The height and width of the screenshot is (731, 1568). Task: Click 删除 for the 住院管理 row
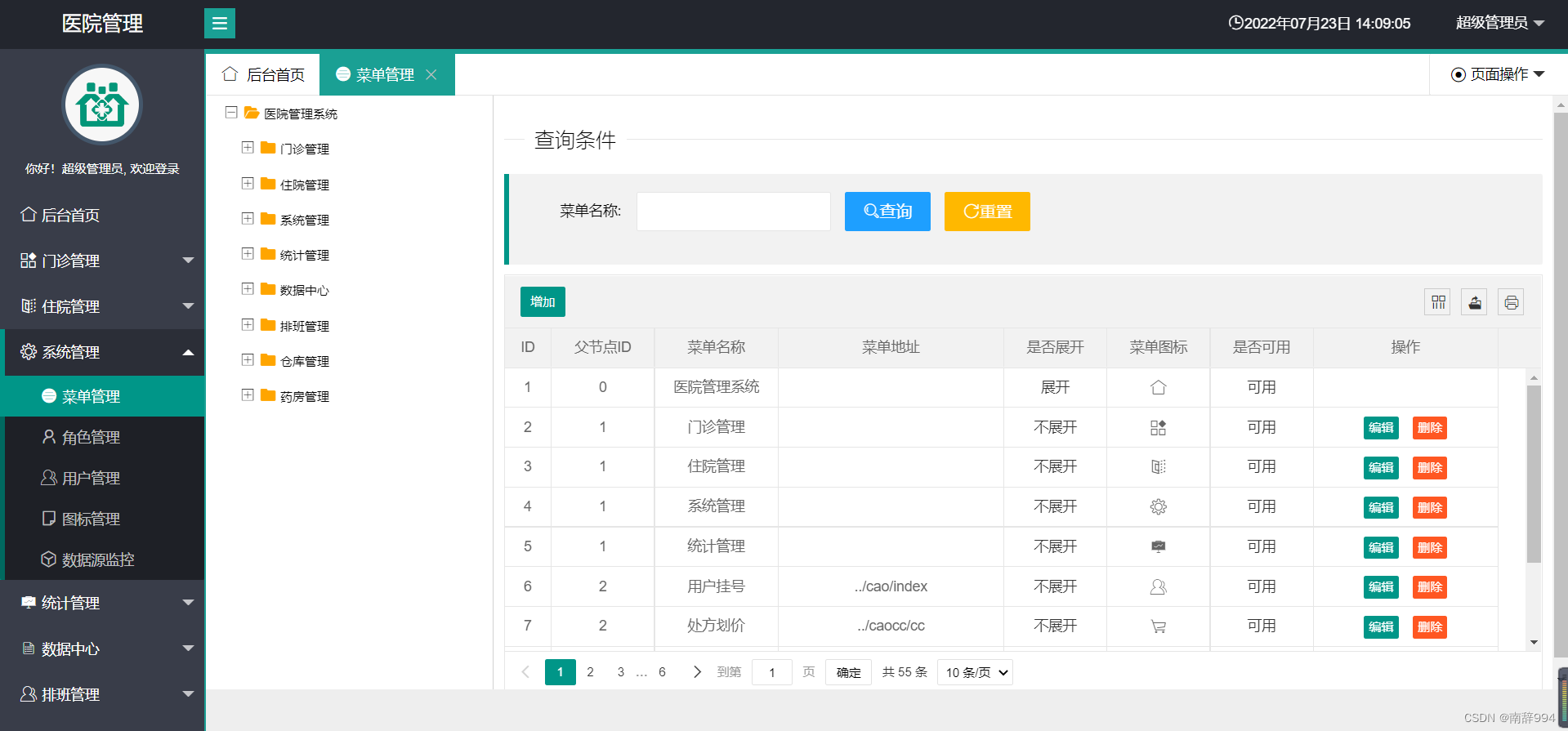click(1430, 468)
